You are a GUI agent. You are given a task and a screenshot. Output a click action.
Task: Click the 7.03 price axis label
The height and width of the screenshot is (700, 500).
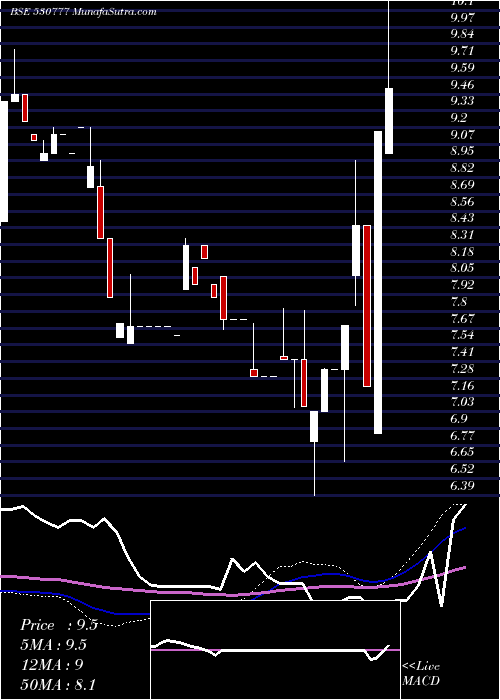click(462, 402)
